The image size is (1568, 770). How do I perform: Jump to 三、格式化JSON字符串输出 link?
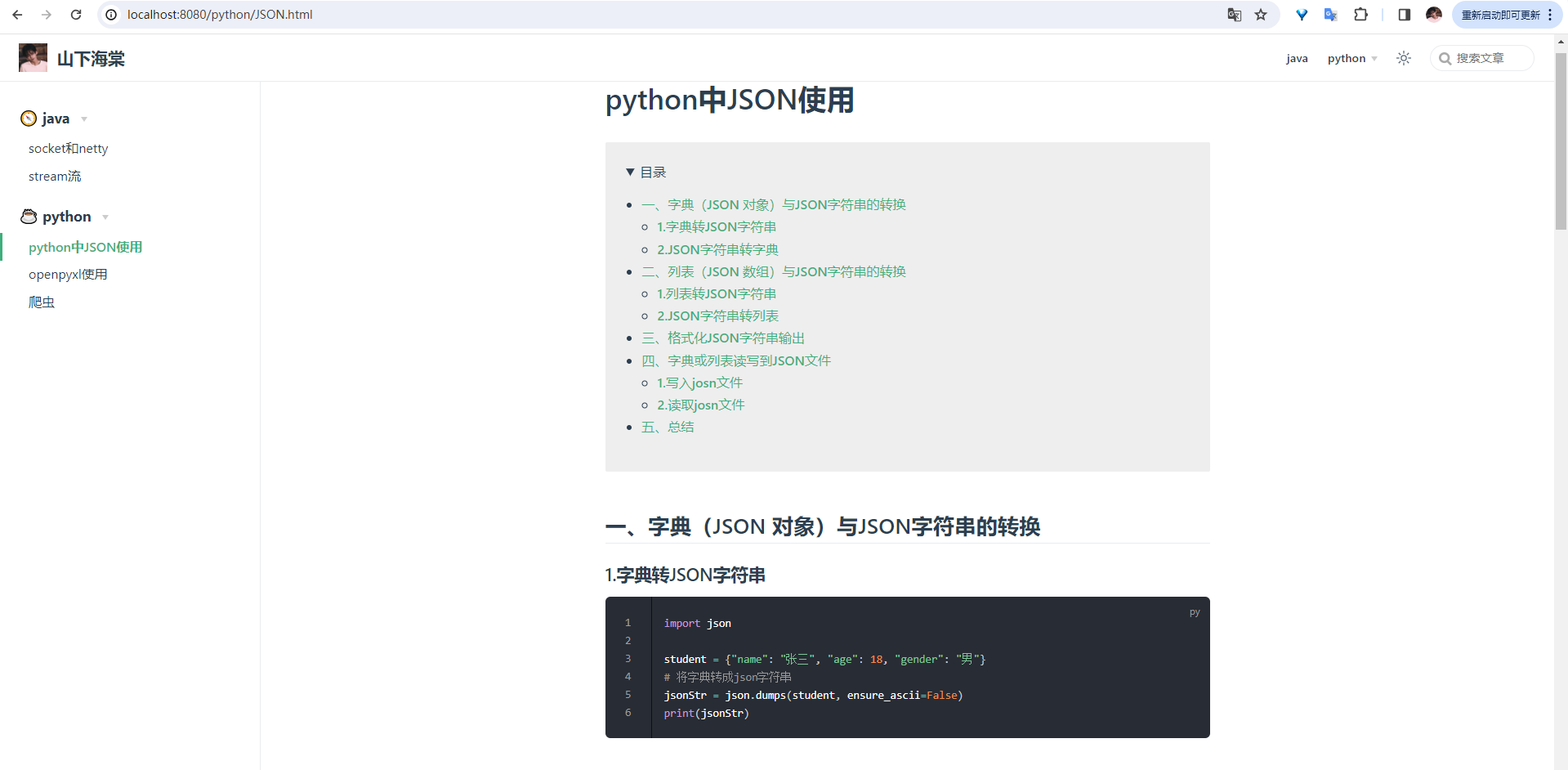click(723, 338)
